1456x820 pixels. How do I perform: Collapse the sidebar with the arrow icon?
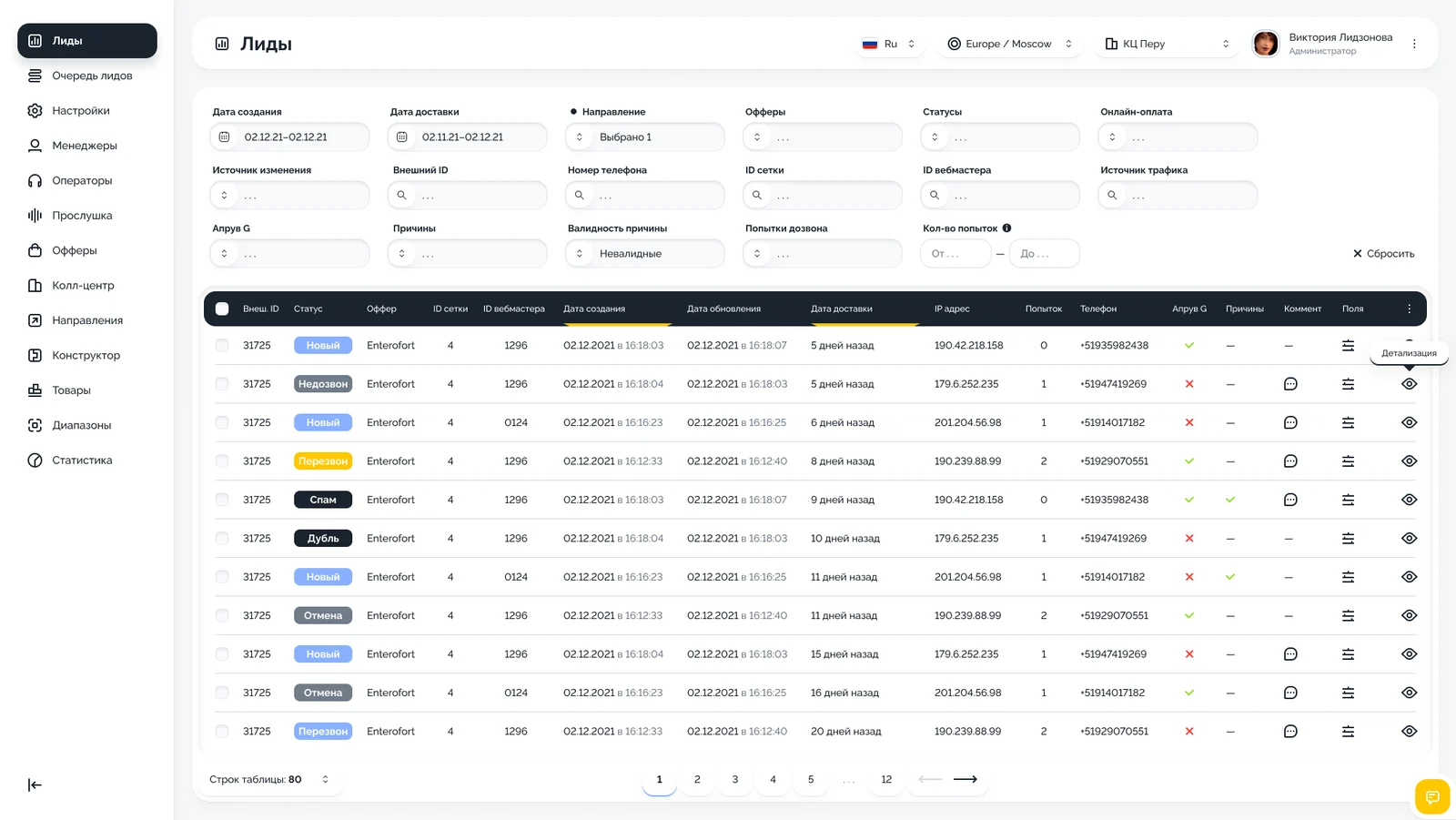[x=35, y=785]
